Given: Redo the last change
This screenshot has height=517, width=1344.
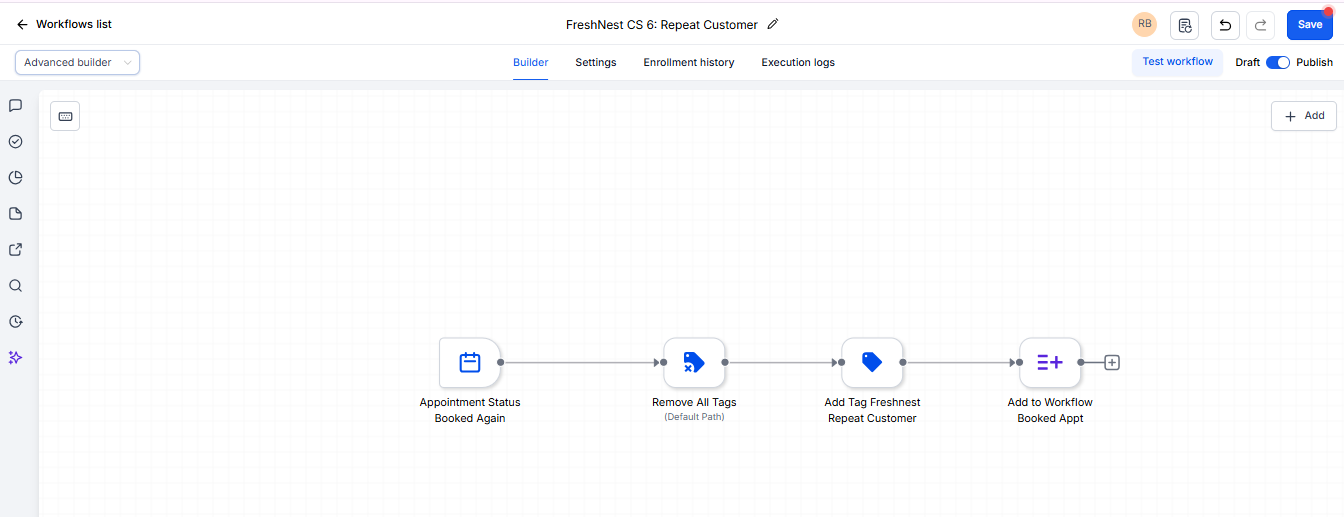Looking at the screenshot, I should coord(1260,25).
